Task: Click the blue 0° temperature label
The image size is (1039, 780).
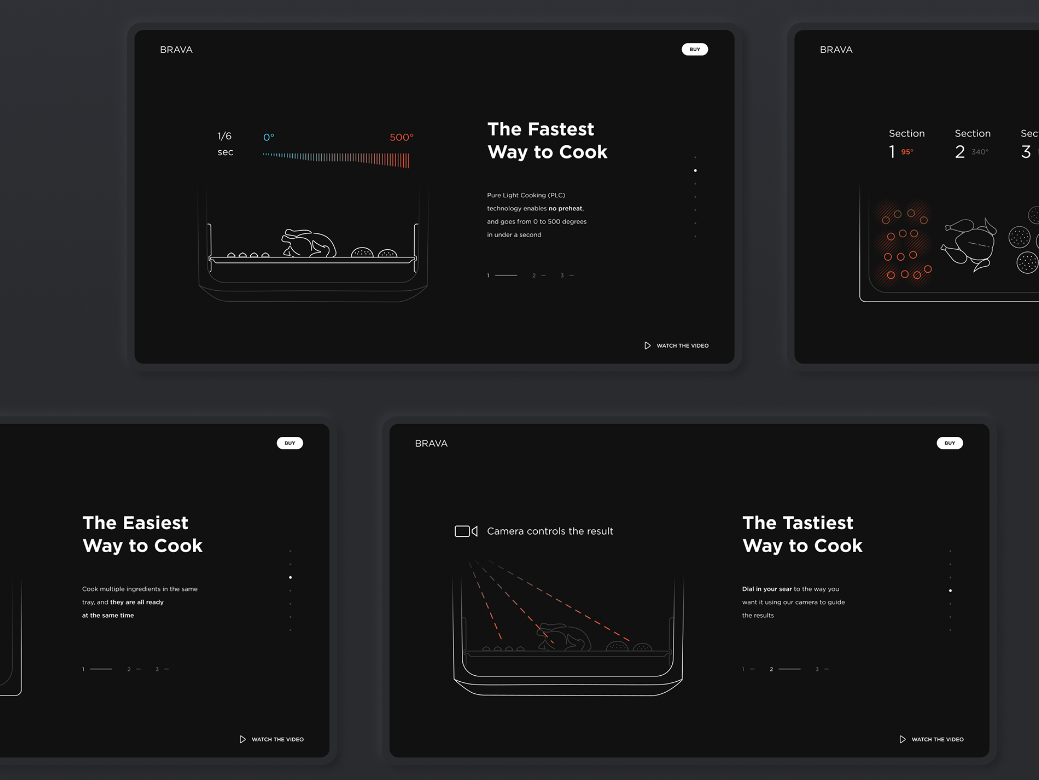Action: tap(268, 137)
